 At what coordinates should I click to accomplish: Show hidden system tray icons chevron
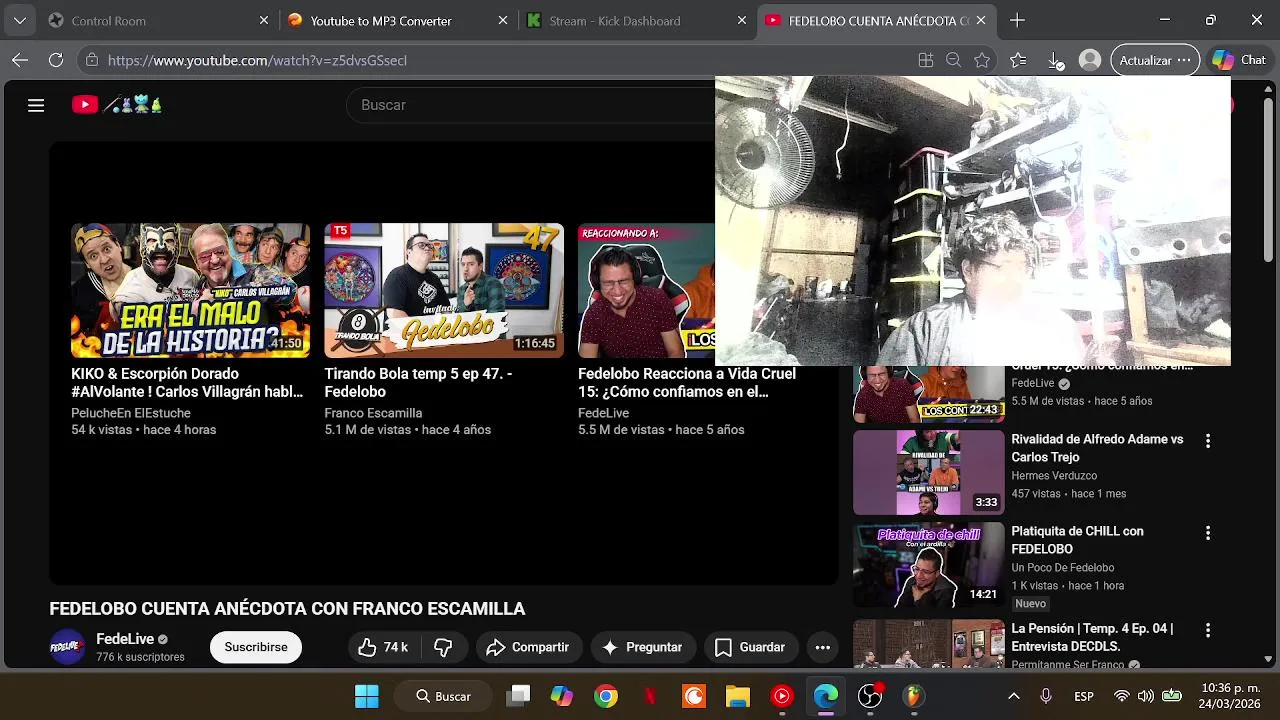pyautogui.click(x=1013, y=696)
